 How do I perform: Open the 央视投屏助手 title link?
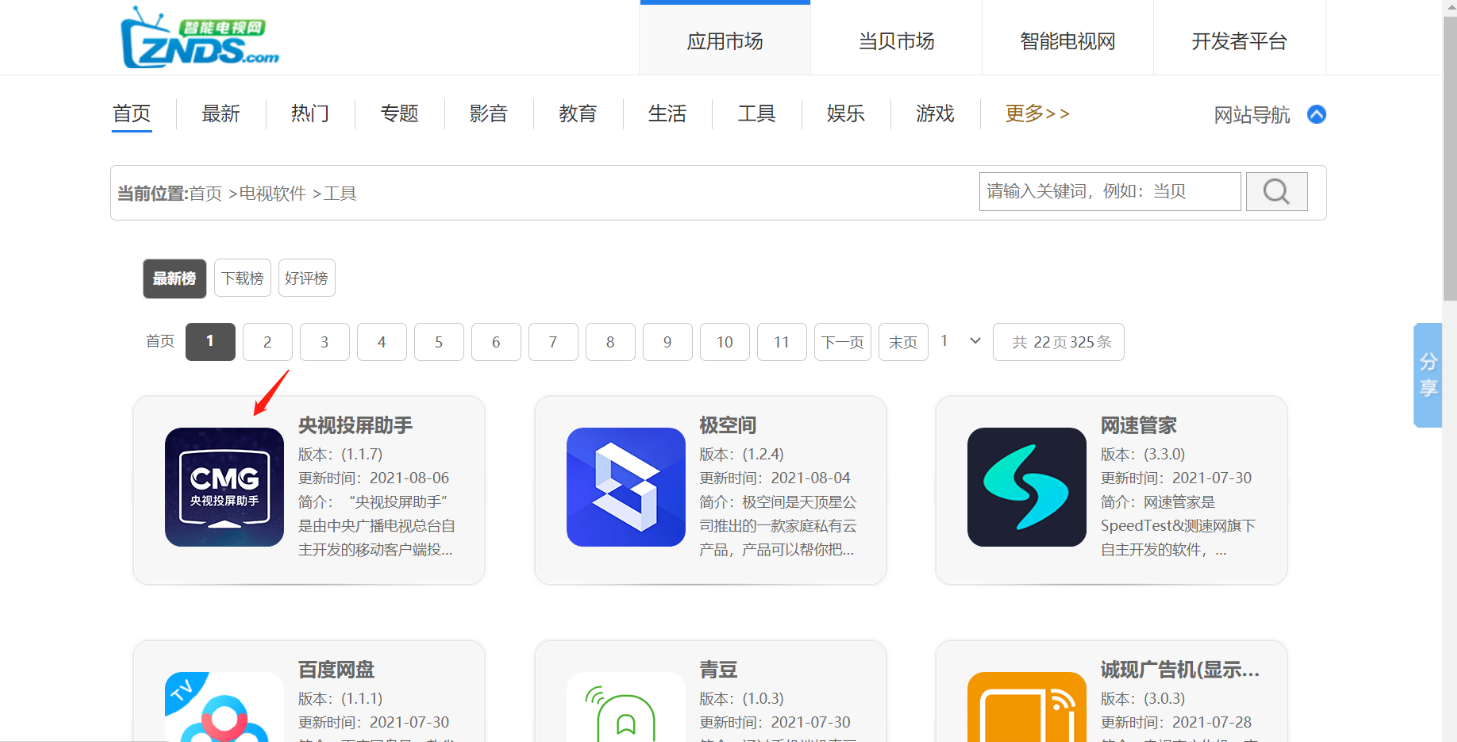coord(355,425)
